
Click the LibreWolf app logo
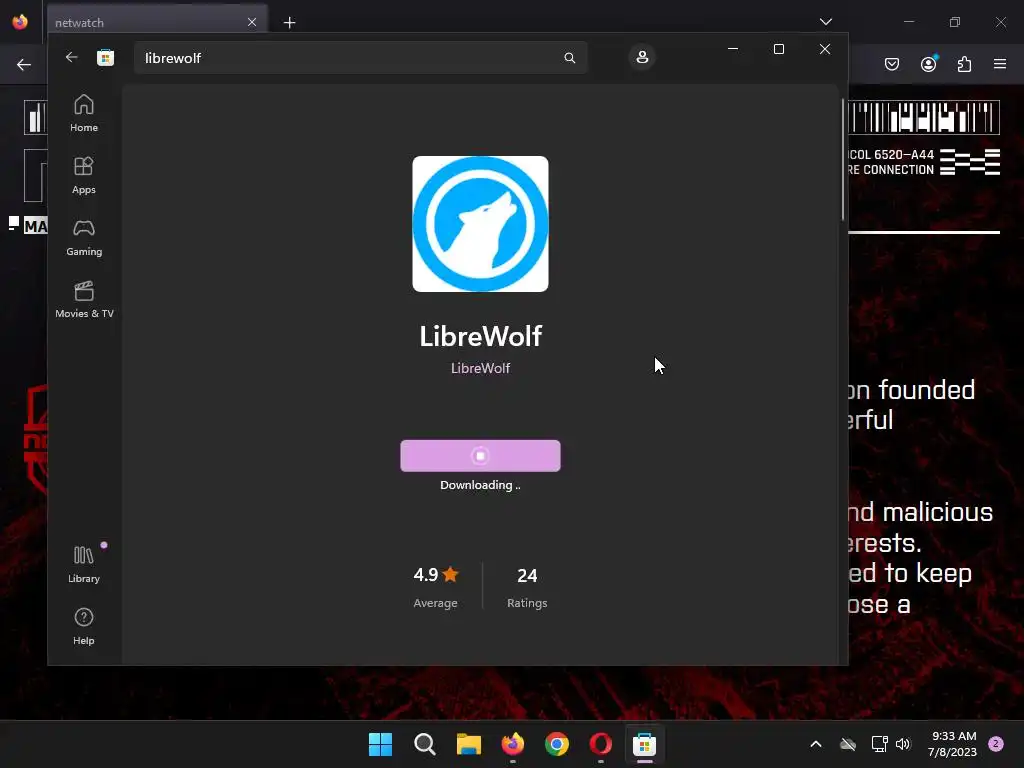(x=480, y=223)
